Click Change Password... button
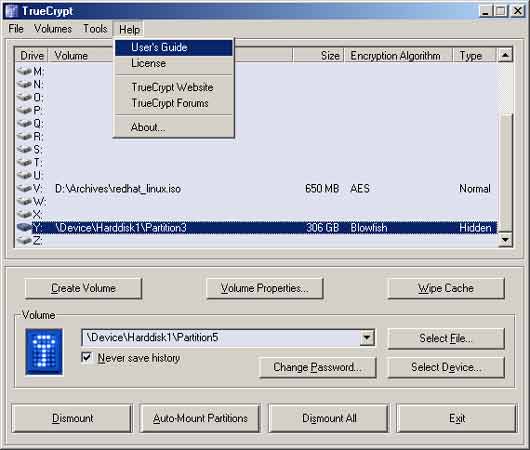This screenshot has height=450, width=530. (x=317, y=368)
